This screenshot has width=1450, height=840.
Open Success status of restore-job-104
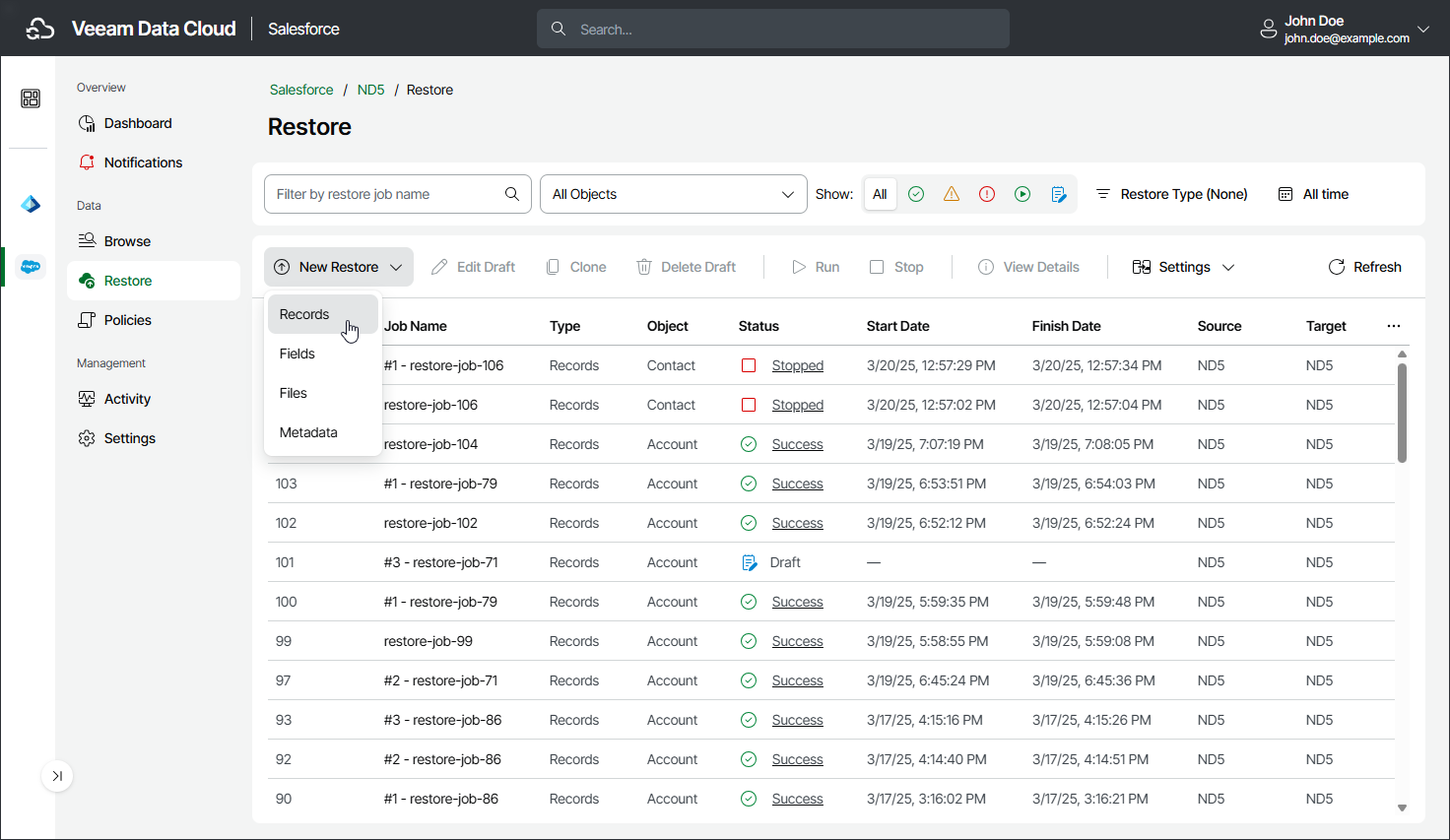(798, 444)
